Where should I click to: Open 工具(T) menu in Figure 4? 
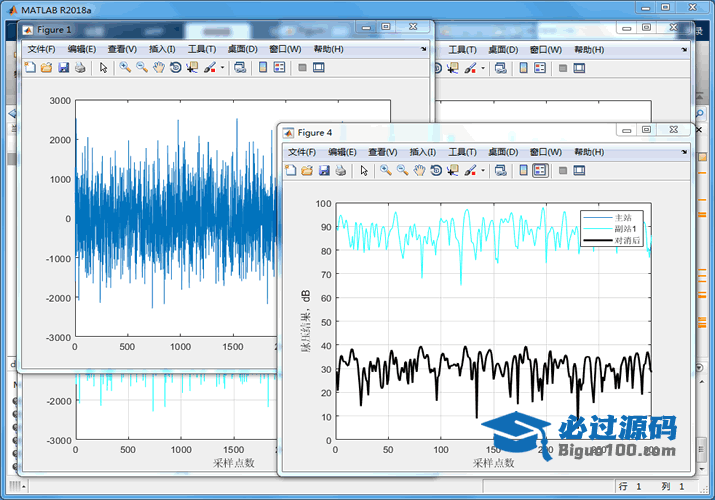(463, 152)
